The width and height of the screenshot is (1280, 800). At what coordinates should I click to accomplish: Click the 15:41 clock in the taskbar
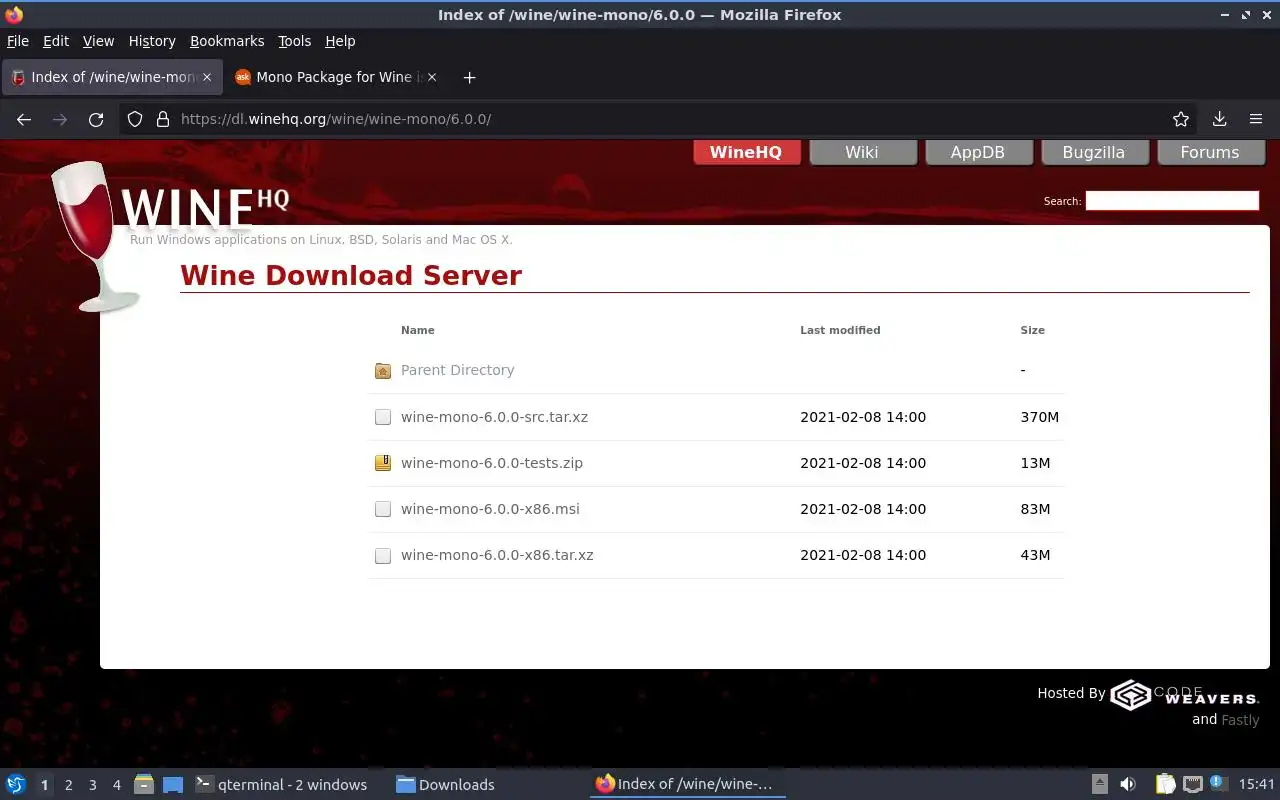click(x=1256, y=785)
